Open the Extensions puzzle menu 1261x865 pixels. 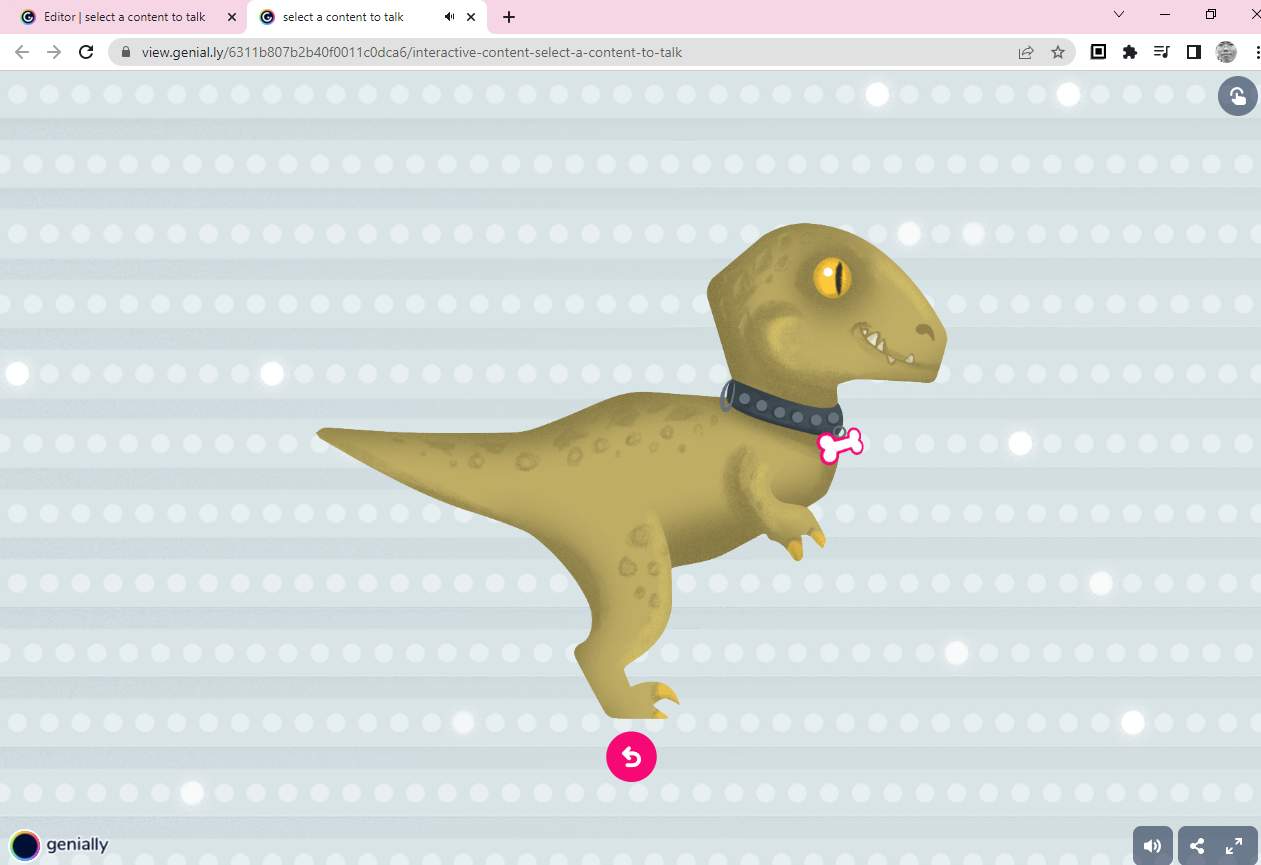(1130, 52)
